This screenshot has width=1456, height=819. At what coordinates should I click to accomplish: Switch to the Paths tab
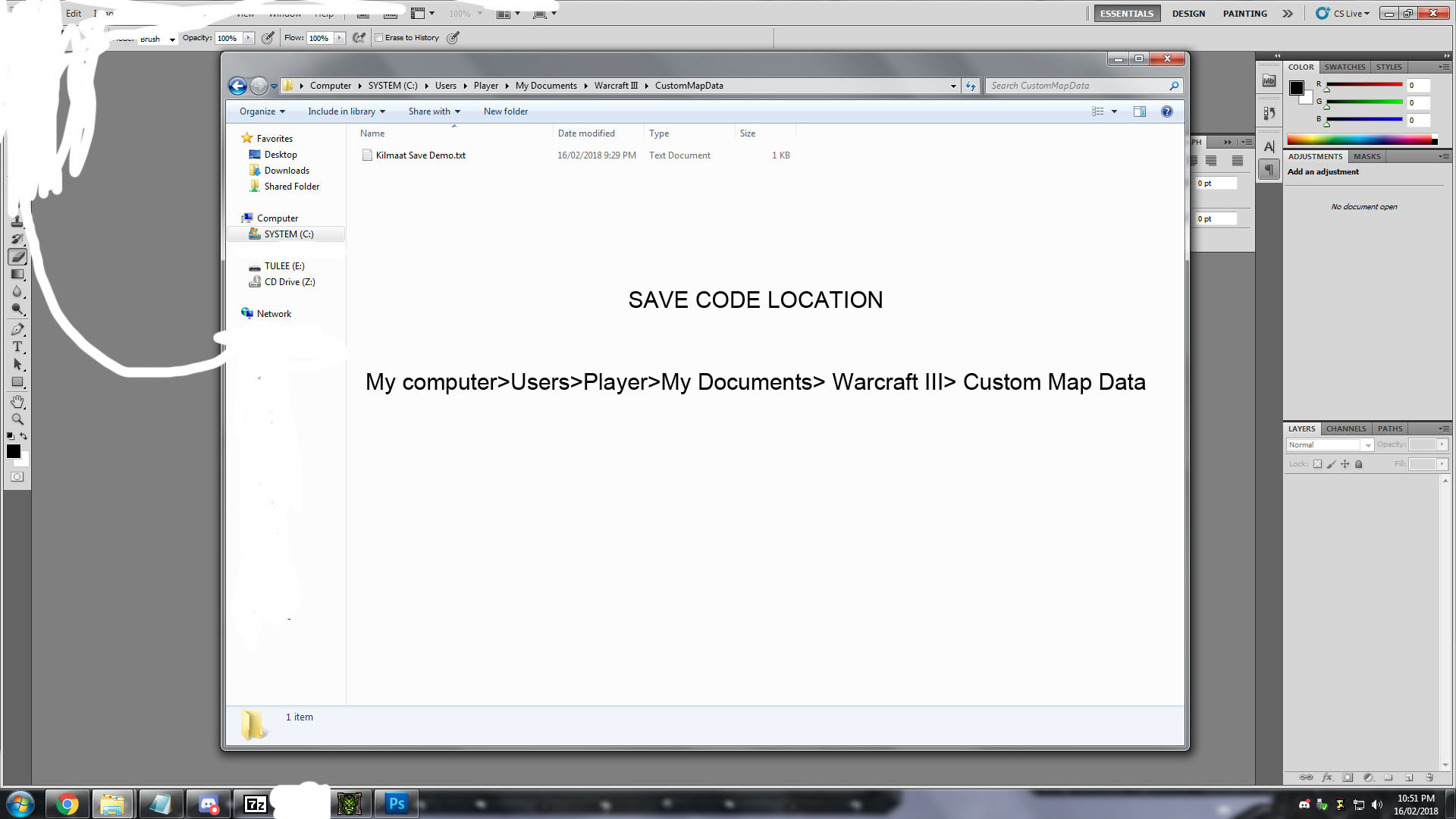point(1389,428)
